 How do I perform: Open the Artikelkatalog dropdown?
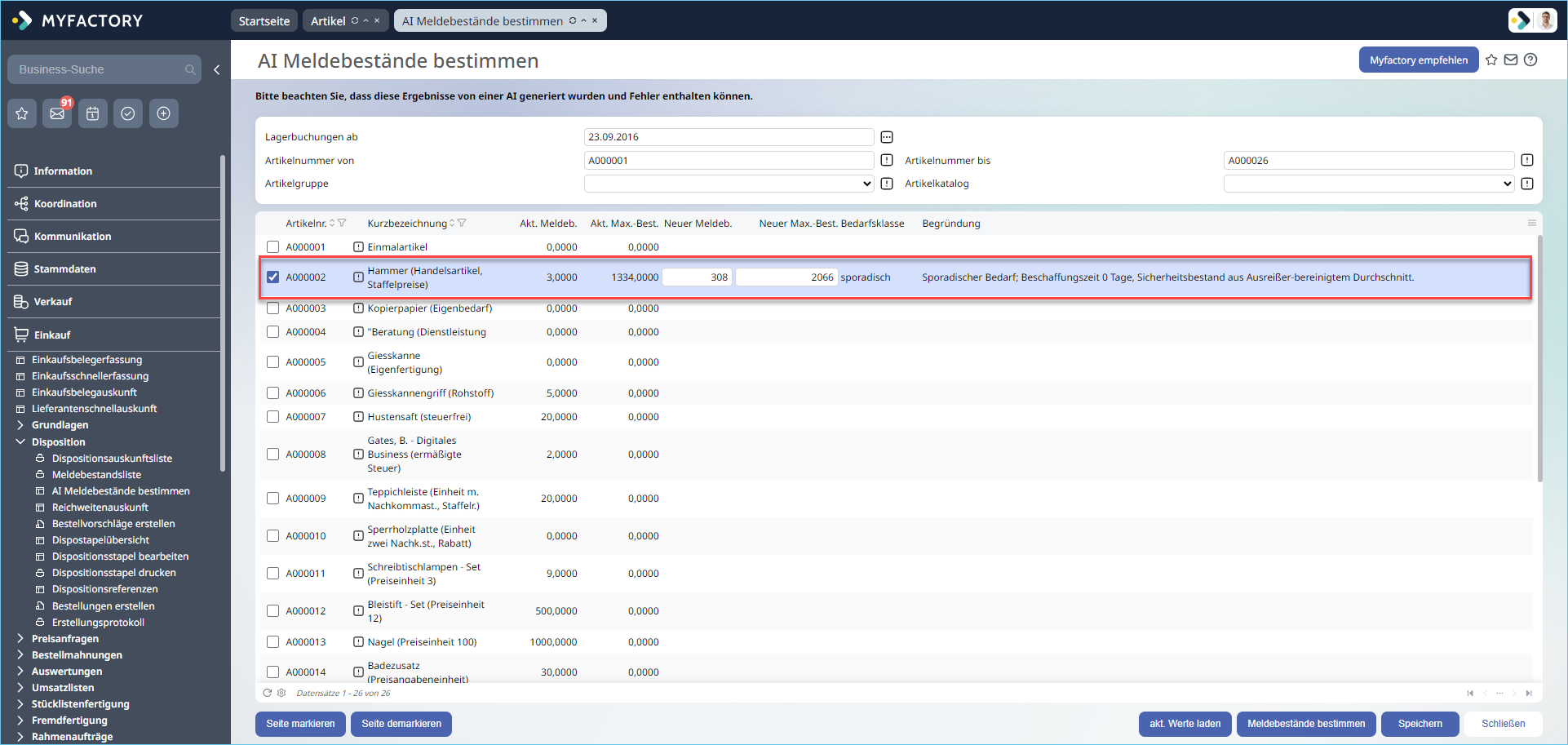tap(1369, 184)
